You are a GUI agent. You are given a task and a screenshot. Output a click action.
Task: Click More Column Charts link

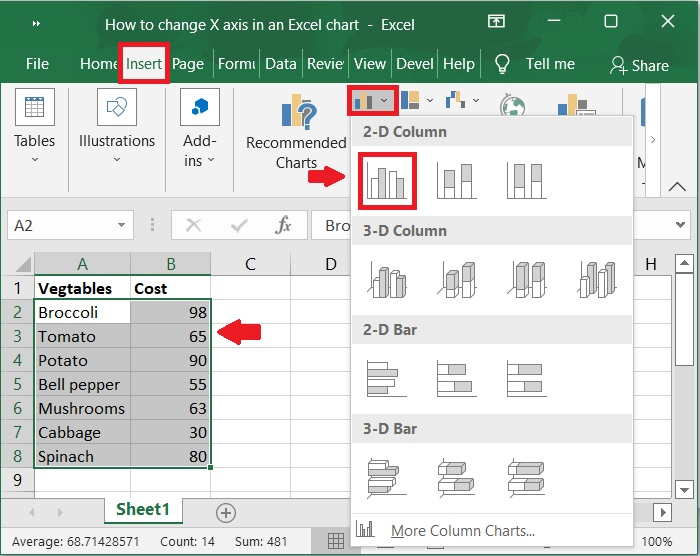pos(462,531)
